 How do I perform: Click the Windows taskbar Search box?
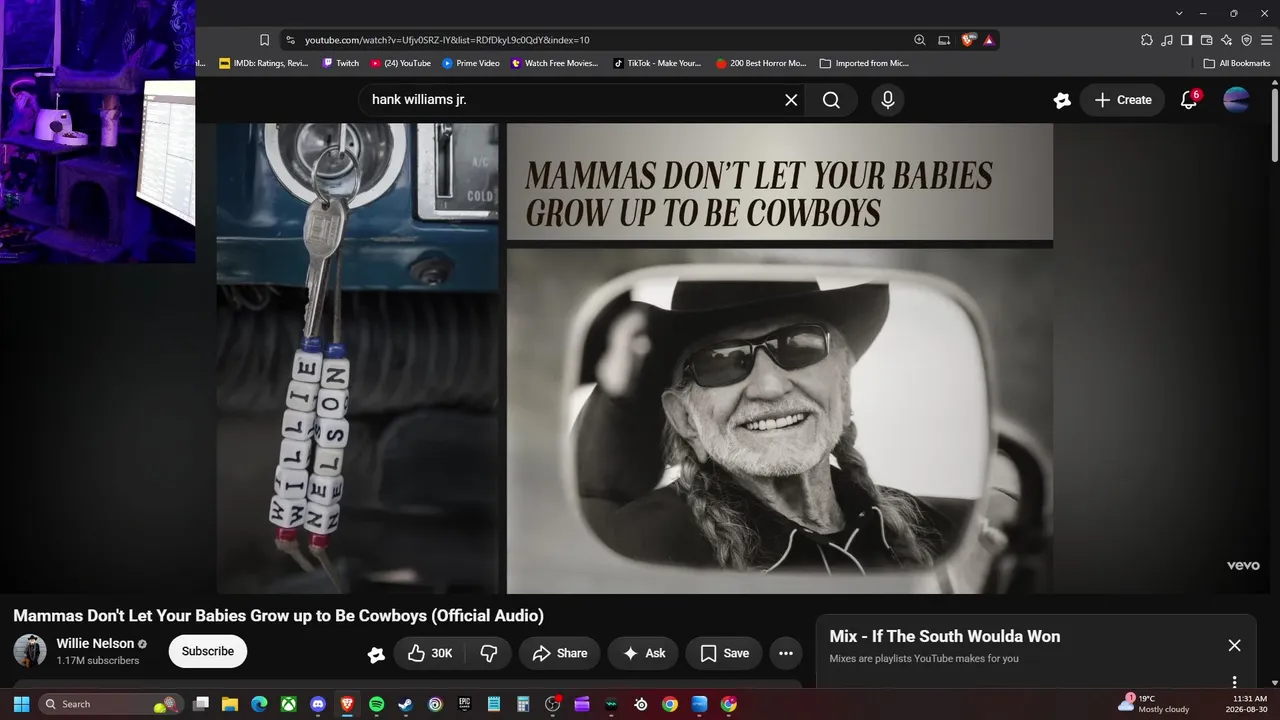pyautogui.click(x=110, y=704)
